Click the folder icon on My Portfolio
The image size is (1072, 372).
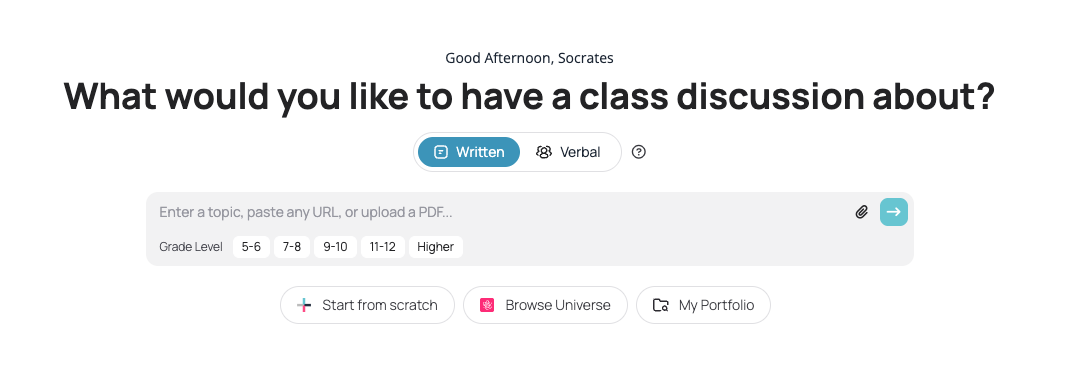coord(660,305)
